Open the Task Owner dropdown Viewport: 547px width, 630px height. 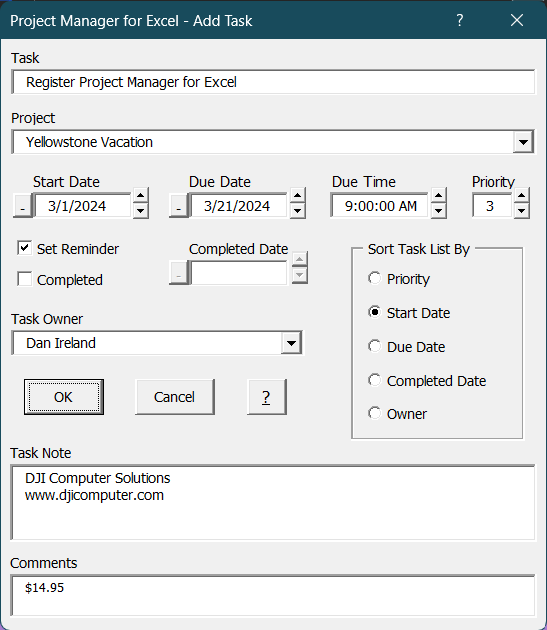coord(291,343)
